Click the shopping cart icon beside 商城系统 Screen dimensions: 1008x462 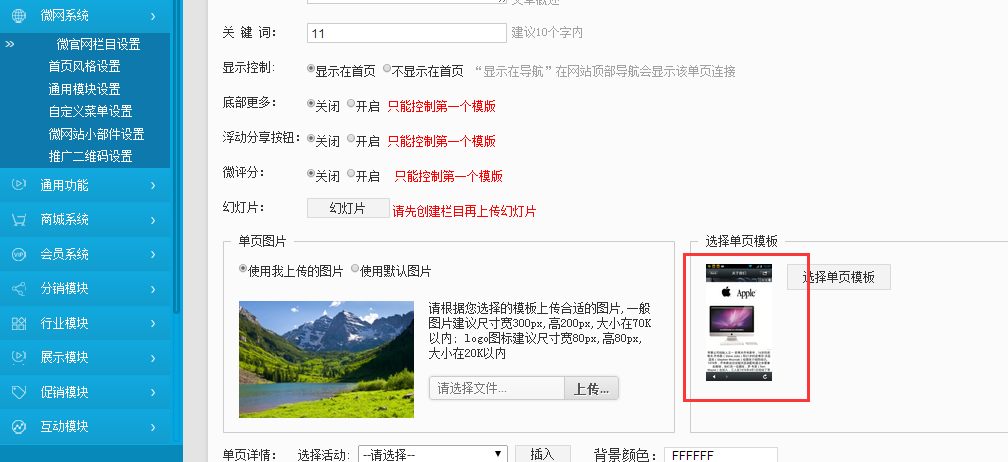pyautogui.click(x=18, y=220)
